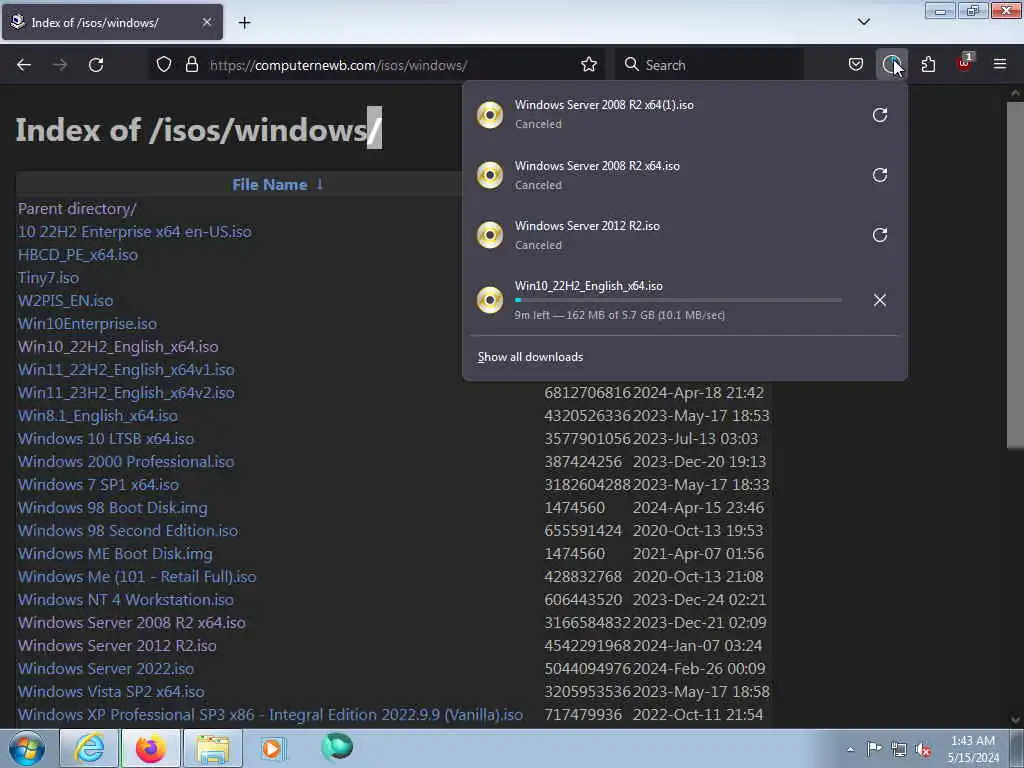Focus the Search box
The height and width of the screenshot is (768, 1024).
(x=709, y=65)
